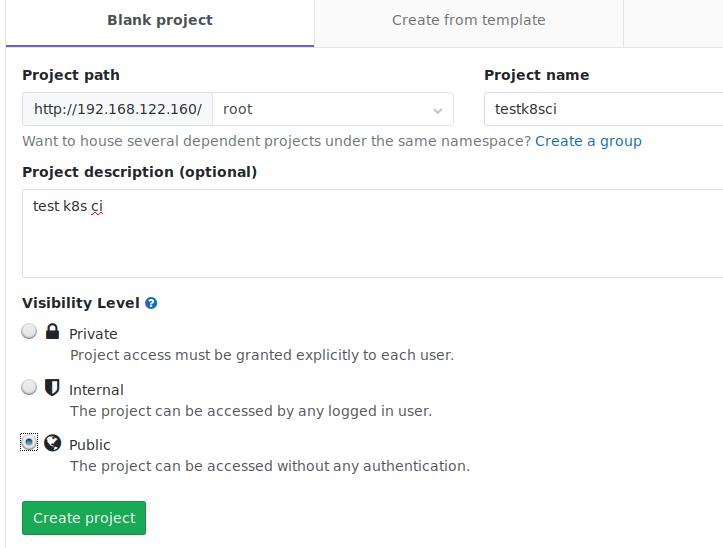Switch to Create from template tab
Image resolution: width=723 pixels, height=548 pixels.
pyautogui.click(x=468, y=20)
